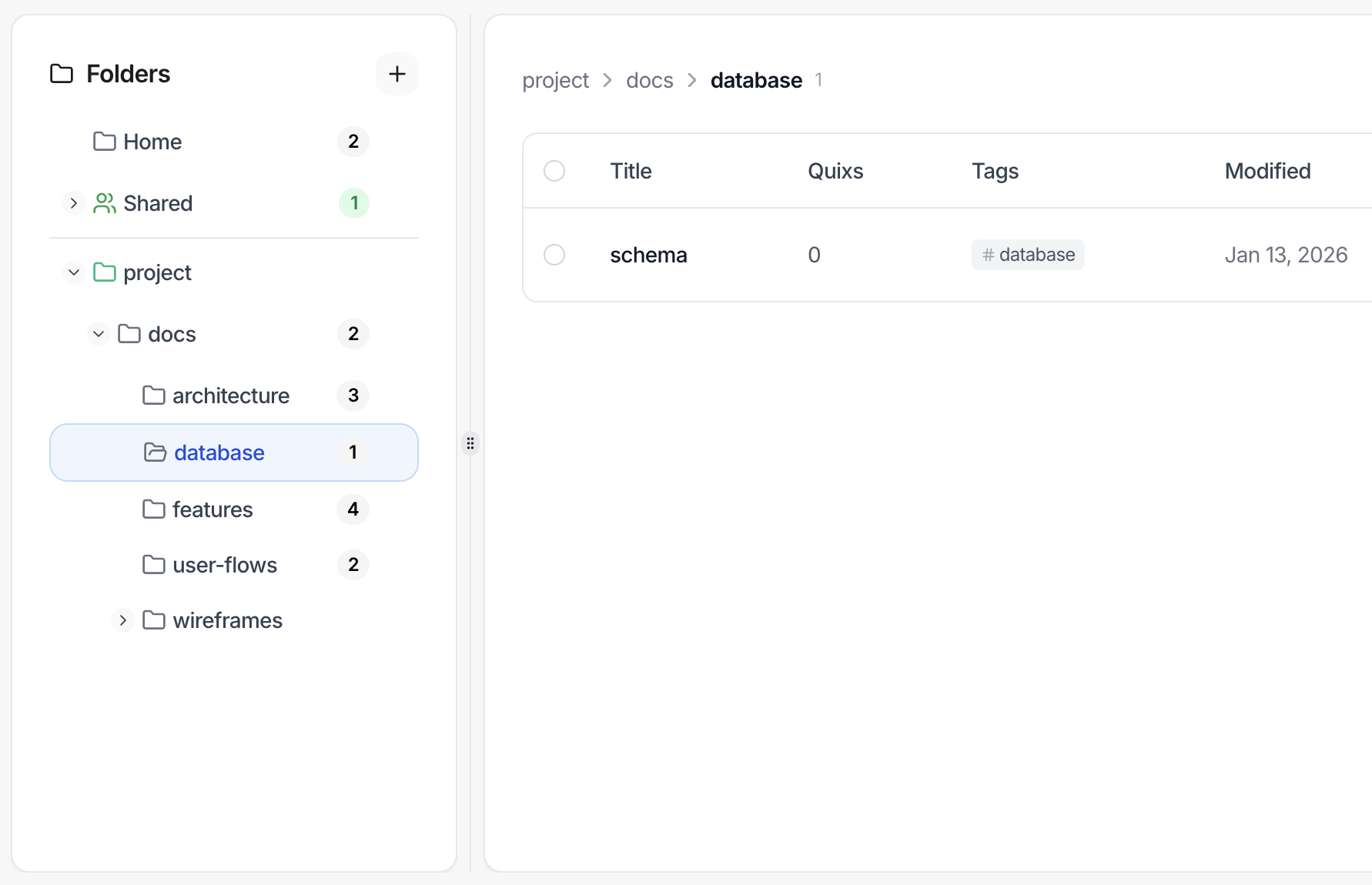Toggle the select-all checkbox in table header
The width and height of the screenshot is (1372, 885).
point(554,171)
